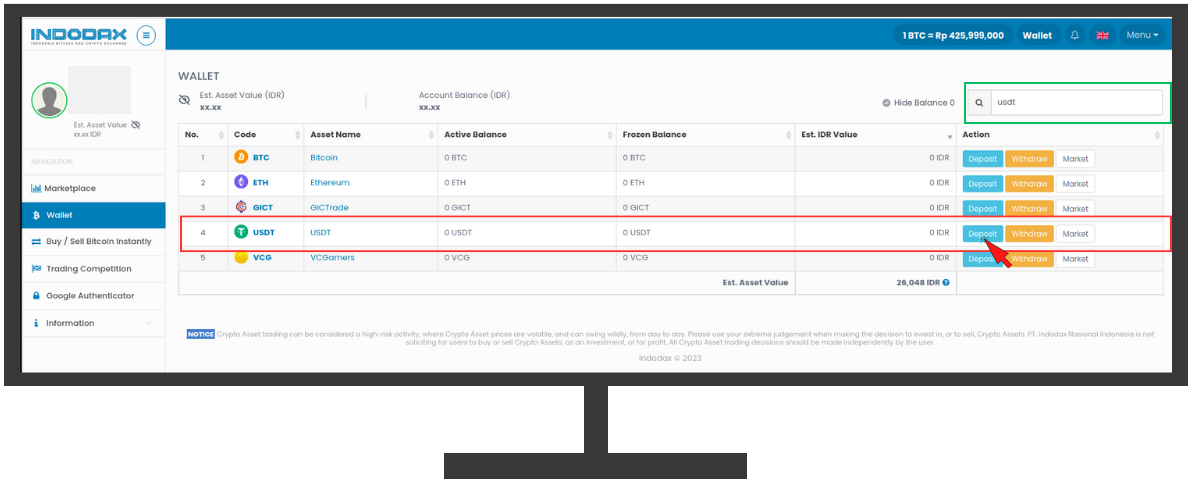Click Market in the BTC row

(x=1075, y=159)
